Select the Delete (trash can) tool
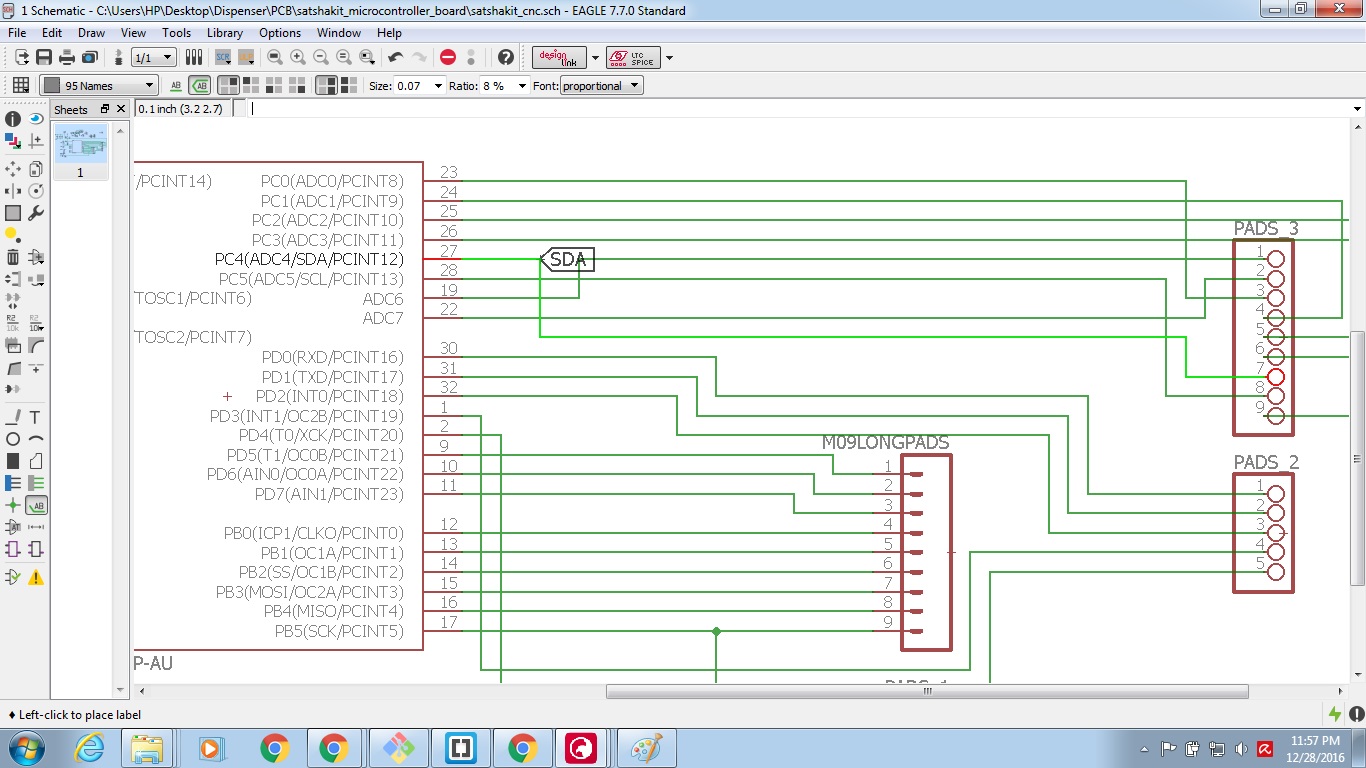1366x768 pixels. coord(13,257)
